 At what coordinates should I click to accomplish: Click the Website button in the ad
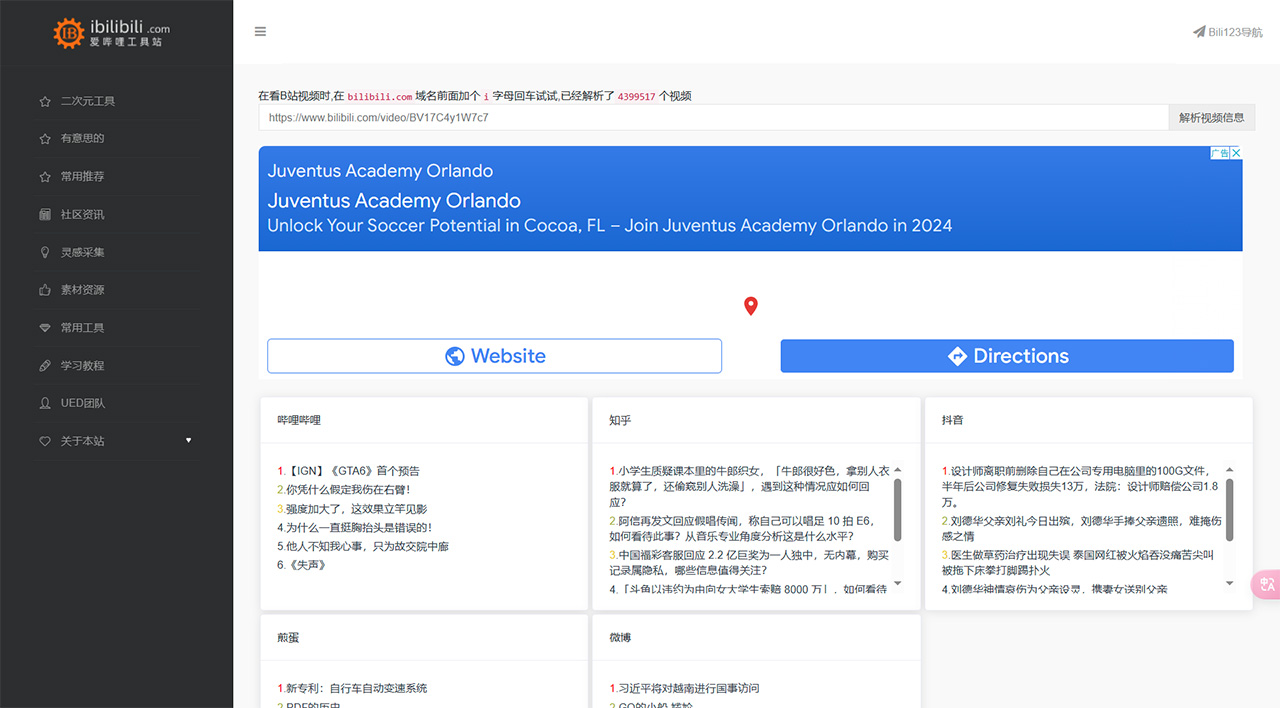pos(494,356)
